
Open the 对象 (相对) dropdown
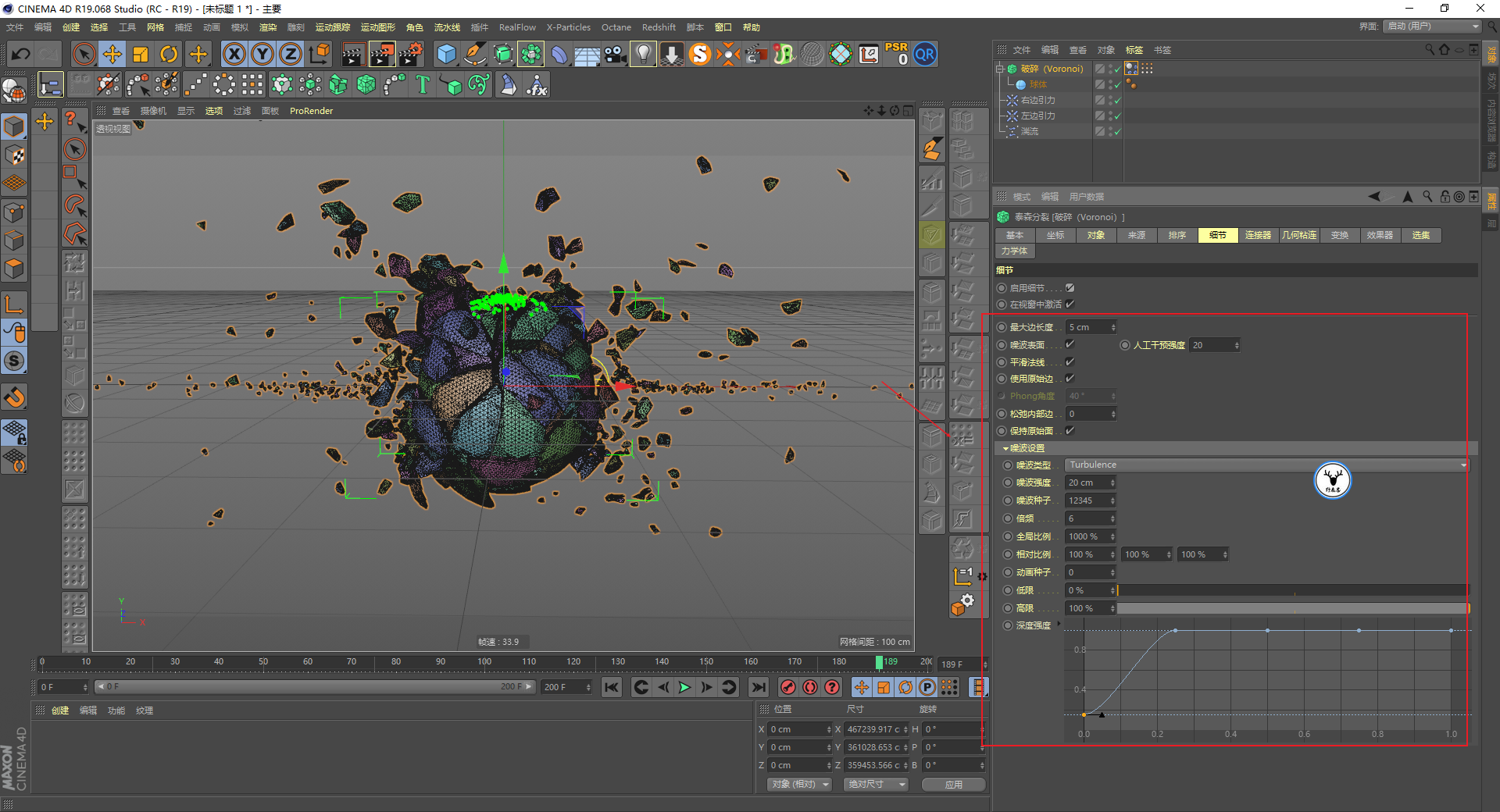tap(799, 785)
